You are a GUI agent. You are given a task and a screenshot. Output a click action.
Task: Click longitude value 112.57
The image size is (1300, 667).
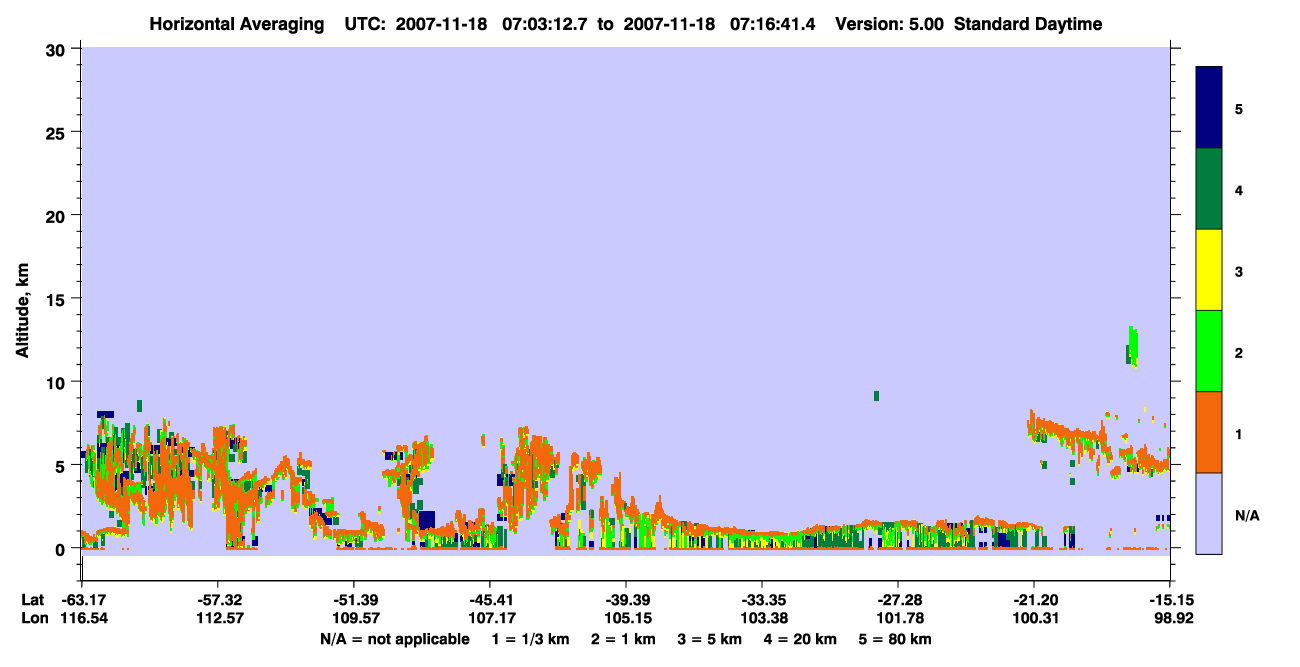(x=219, y=618)
